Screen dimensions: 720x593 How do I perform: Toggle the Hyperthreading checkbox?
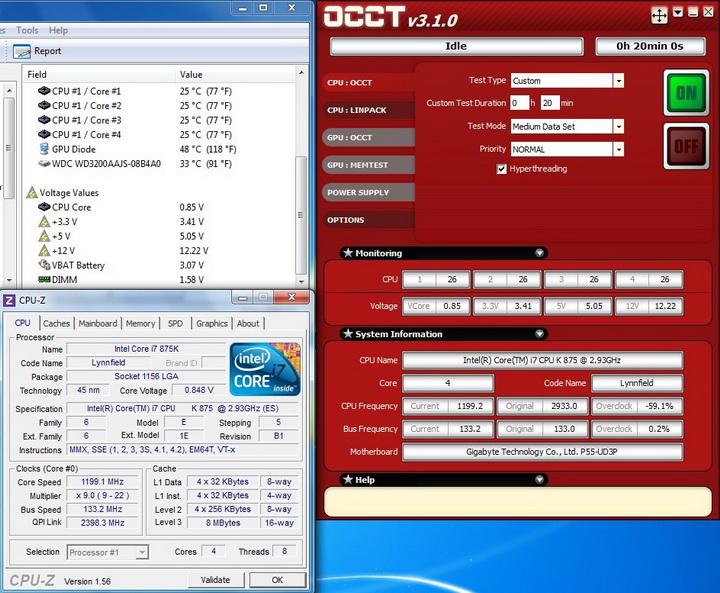click(x=501, y=169)
